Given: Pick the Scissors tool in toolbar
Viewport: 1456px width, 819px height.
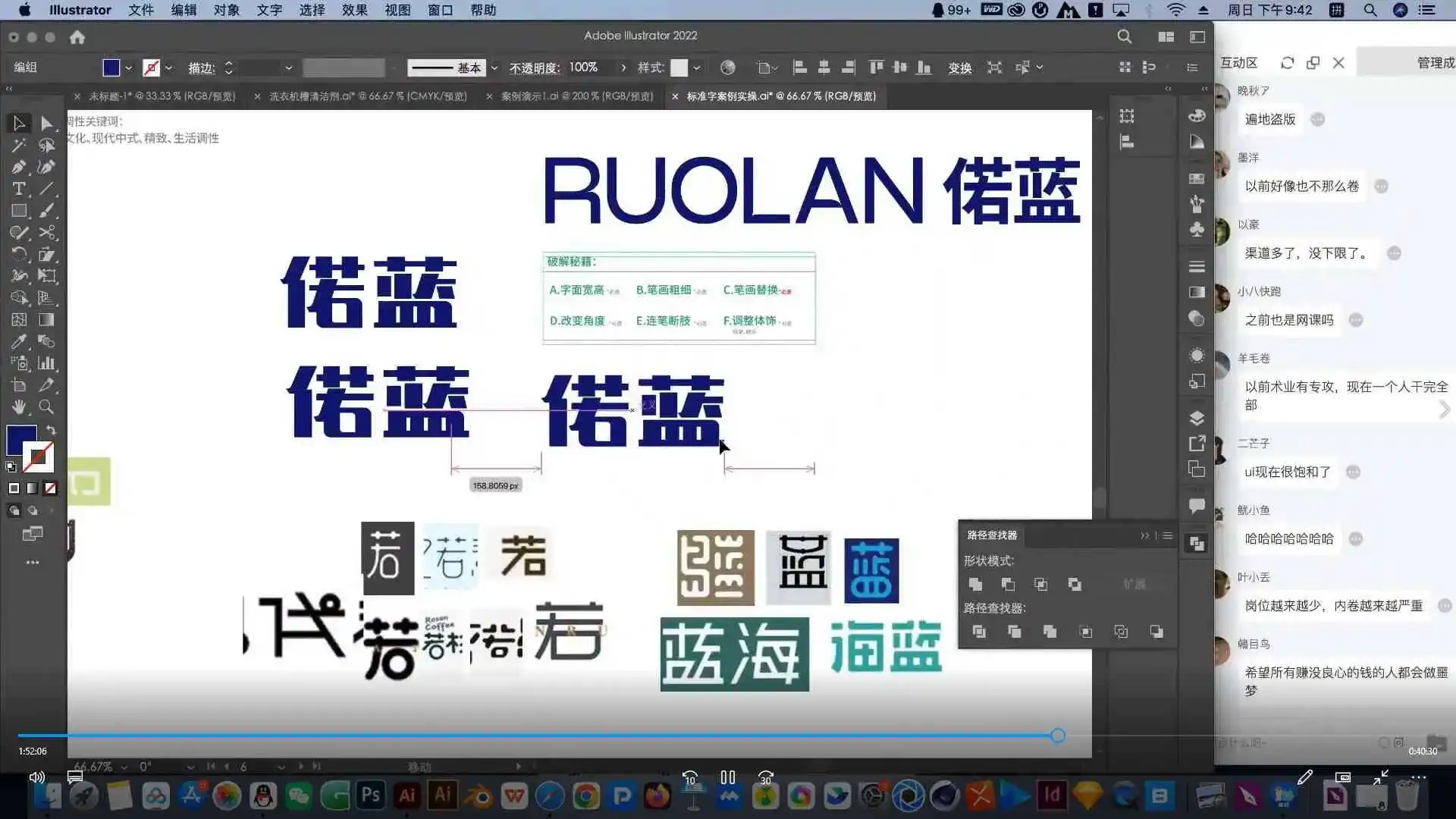Looking at the screenshot, I should tap(47, 233).
